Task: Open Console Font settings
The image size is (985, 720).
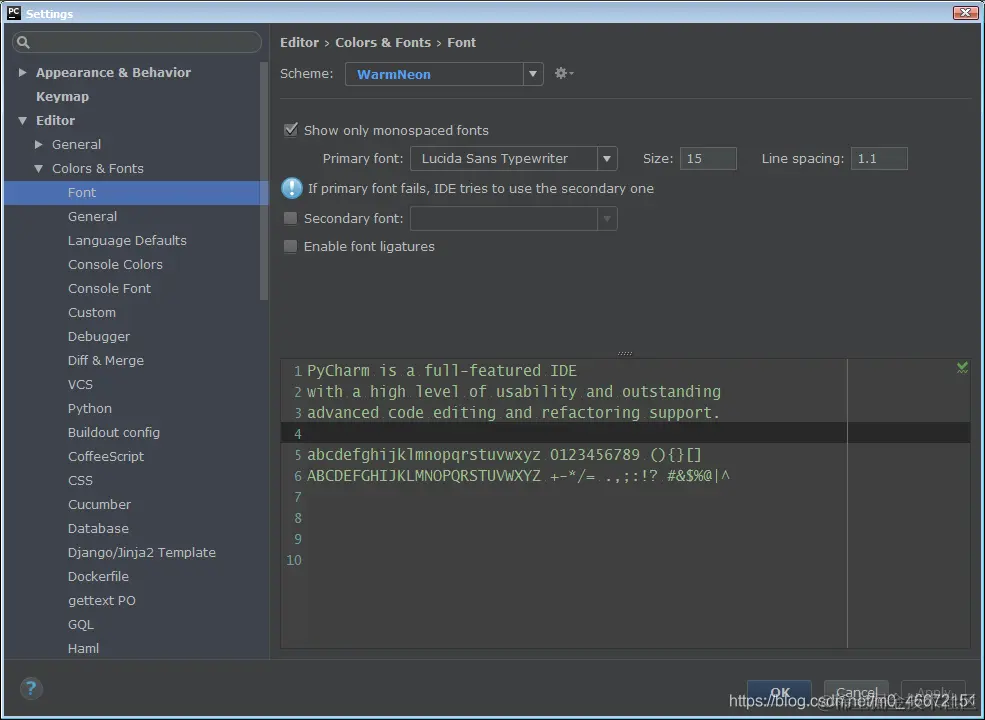Action: [x=109, y=288]
